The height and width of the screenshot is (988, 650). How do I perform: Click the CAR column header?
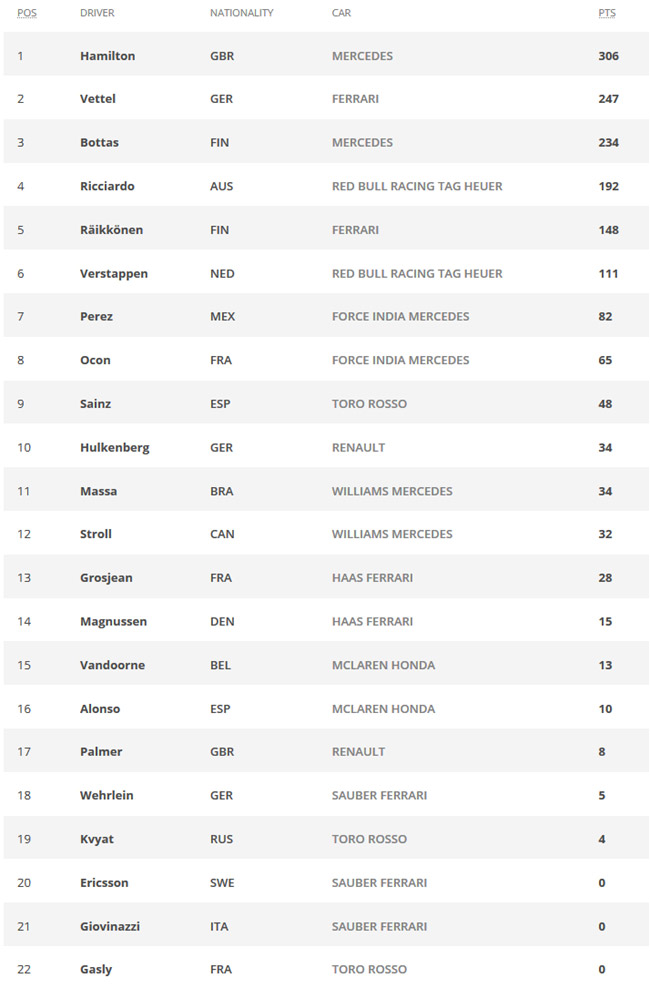(341, 13)
